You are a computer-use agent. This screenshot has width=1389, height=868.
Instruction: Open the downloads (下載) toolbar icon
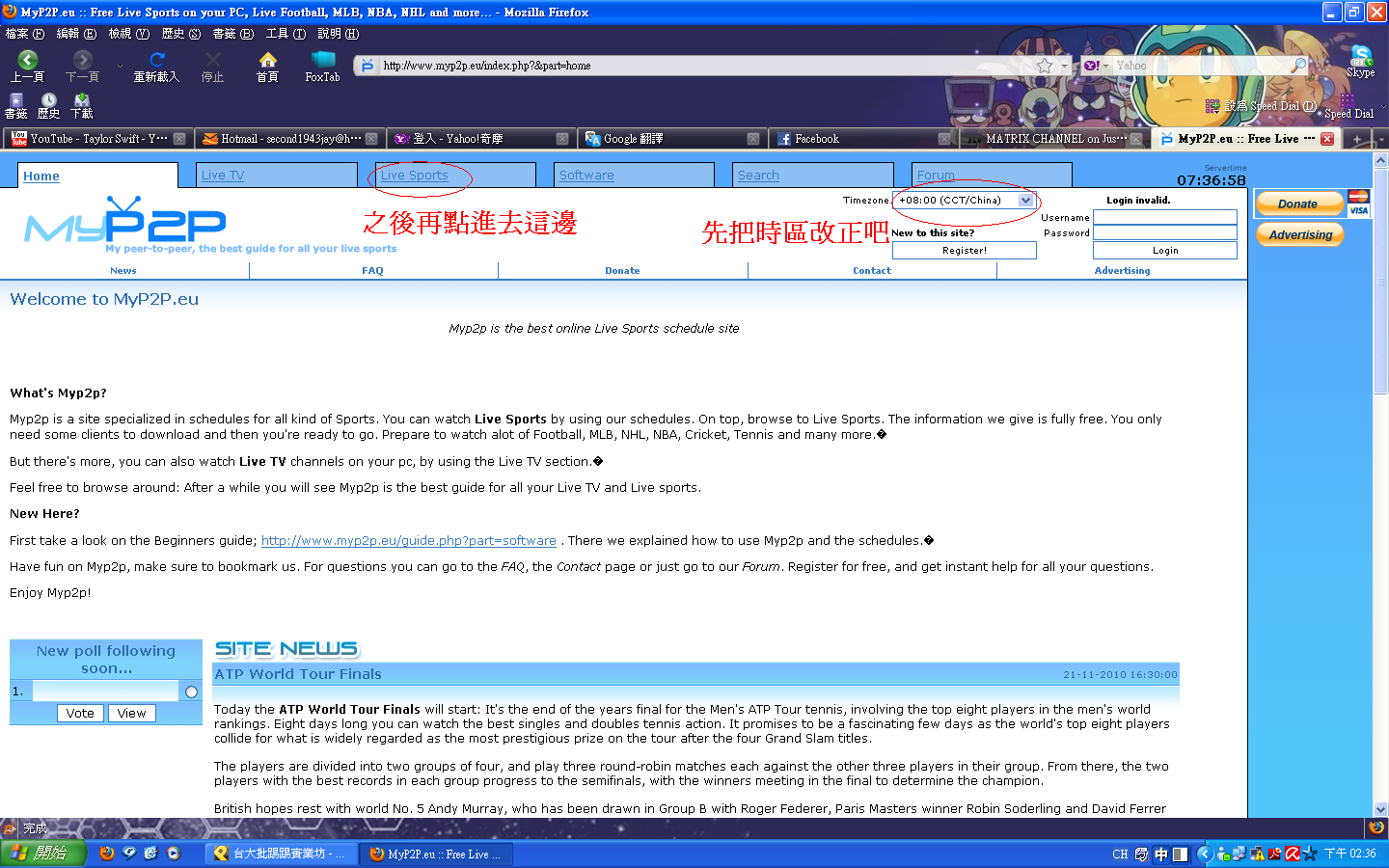[82, 100]
